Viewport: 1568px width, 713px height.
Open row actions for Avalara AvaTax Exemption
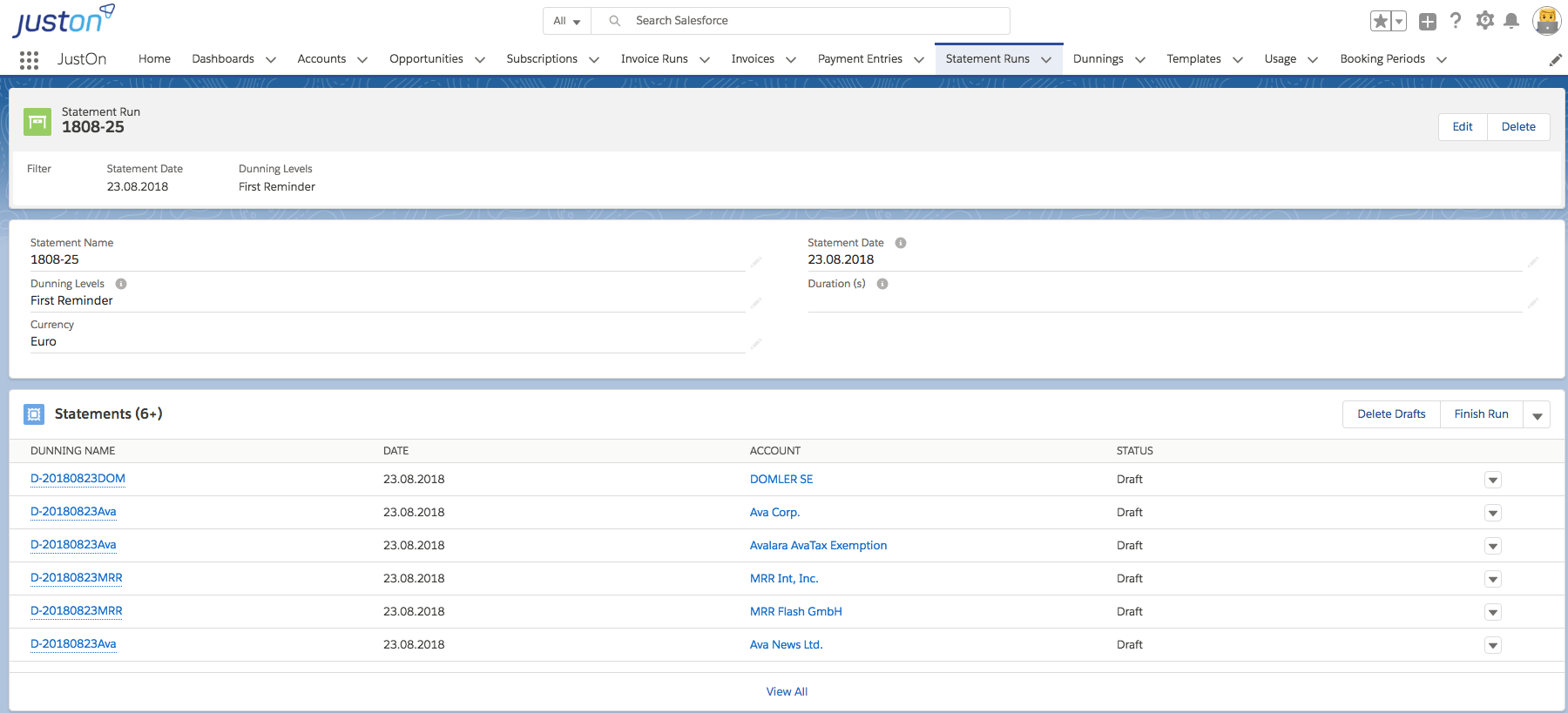[x=1493, y=546]
